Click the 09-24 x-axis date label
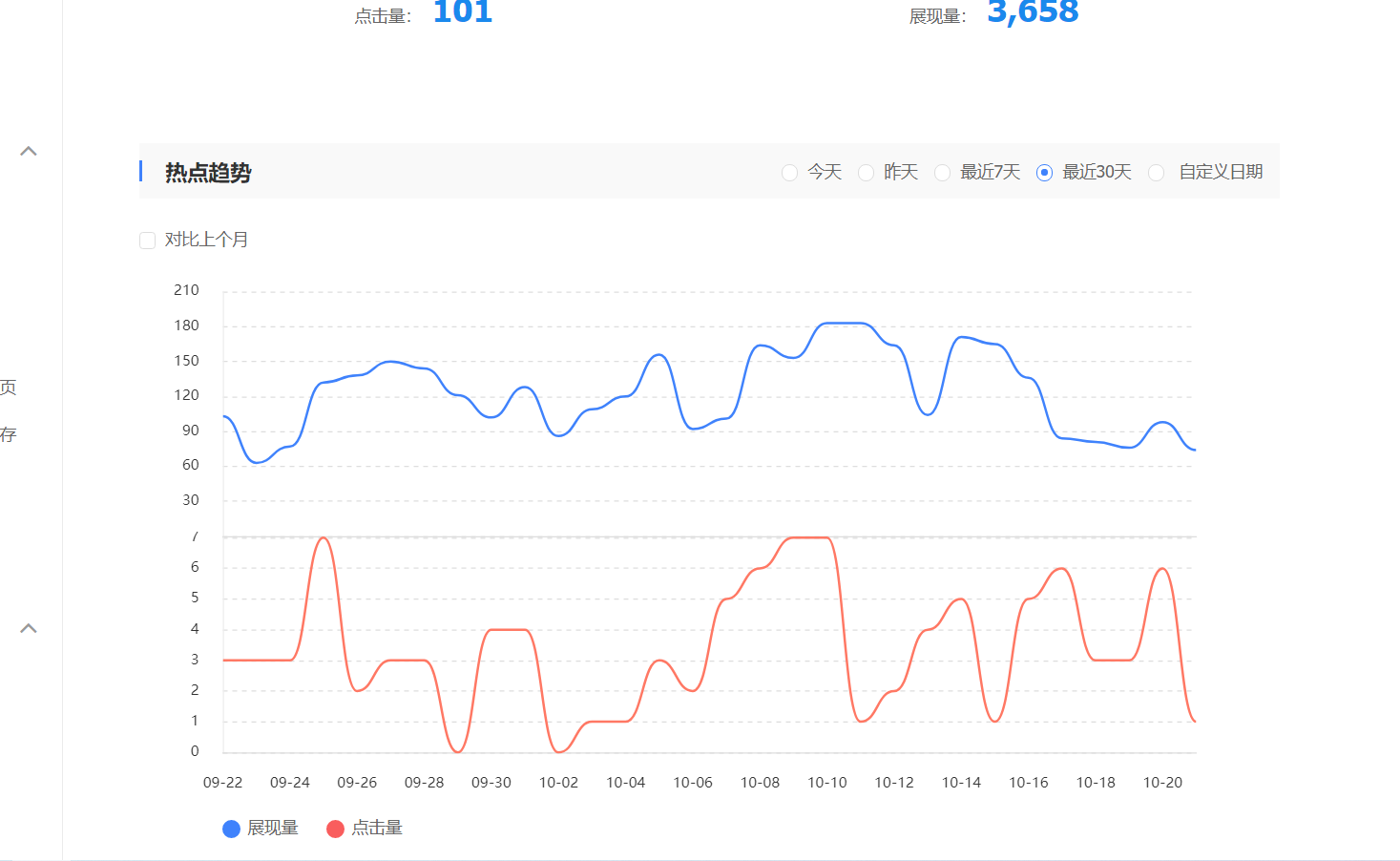The image size is (1400, 861). 290,783
